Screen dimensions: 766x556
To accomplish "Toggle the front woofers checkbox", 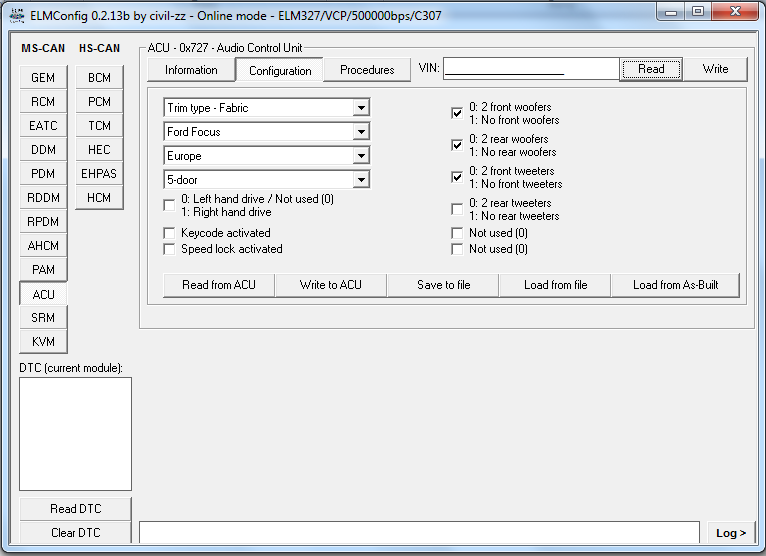I will [x=457, y=113].
